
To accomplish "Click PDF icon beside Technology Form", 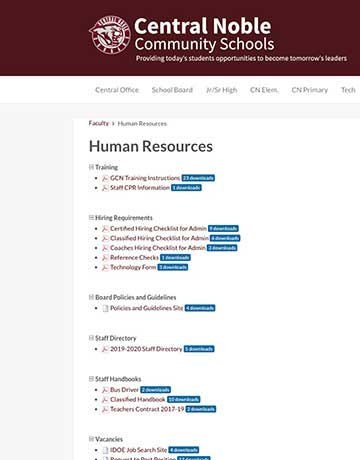I will tap(105, 267).
